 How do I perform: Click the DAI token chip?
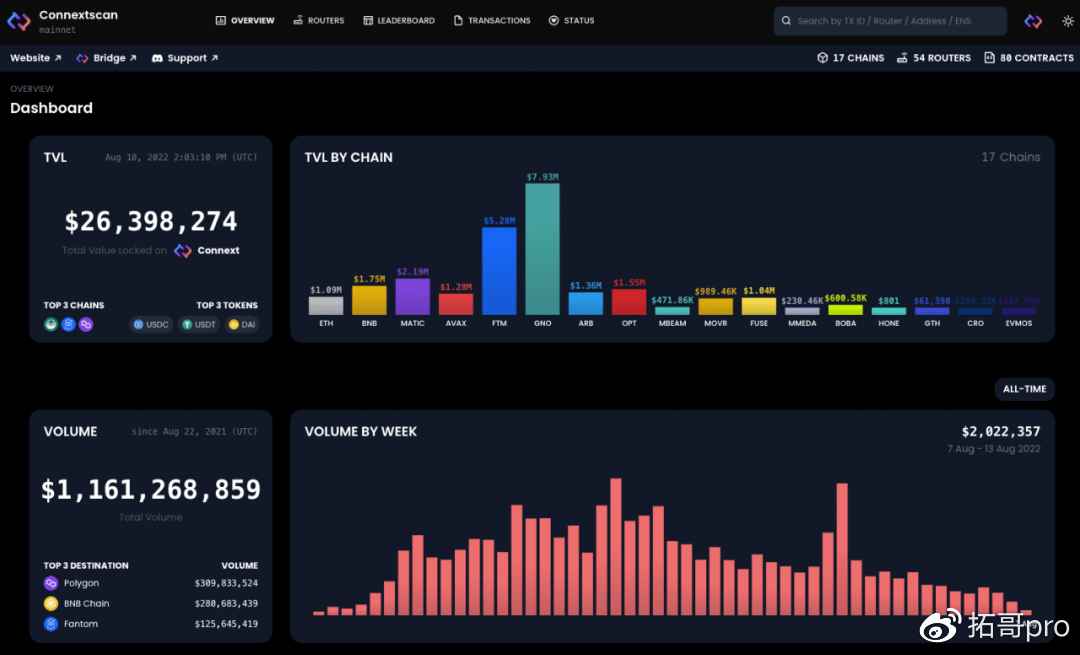pos(242,324)
